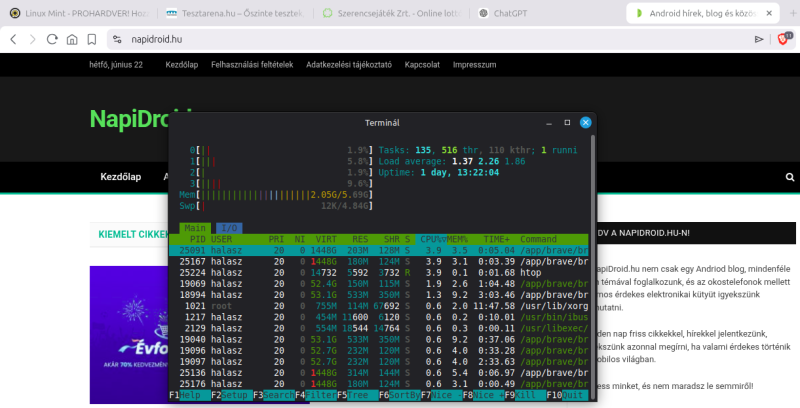Click the Swp usage meter bar

(276, 206)
